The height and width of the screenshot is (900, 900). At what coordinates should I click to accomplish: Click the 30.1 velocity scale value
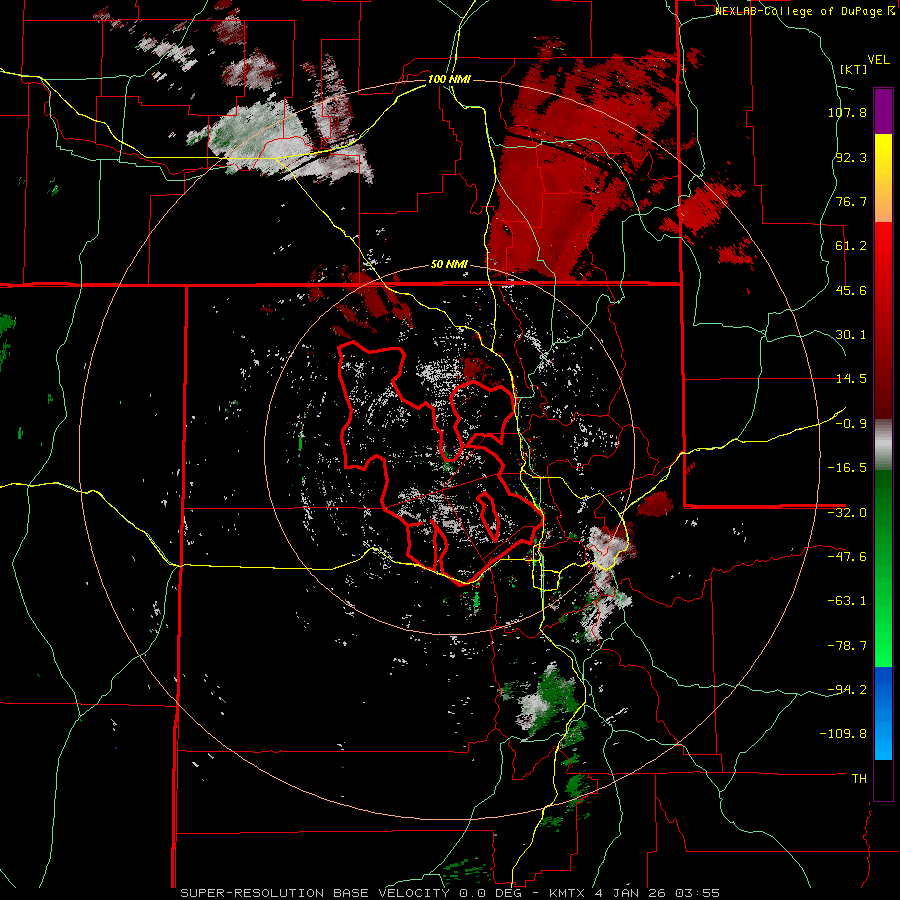851,335
